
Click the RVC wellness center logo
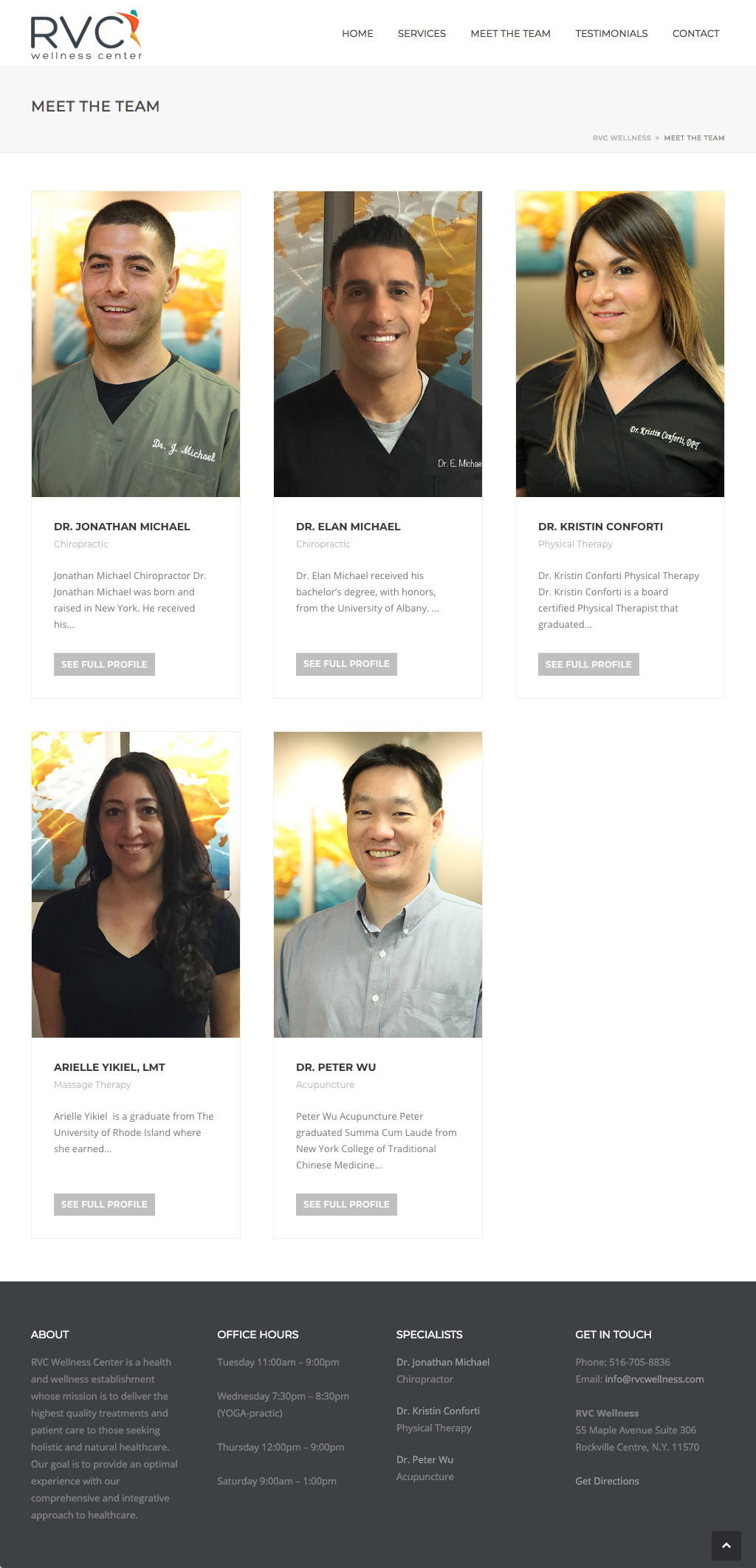point(86,35)
